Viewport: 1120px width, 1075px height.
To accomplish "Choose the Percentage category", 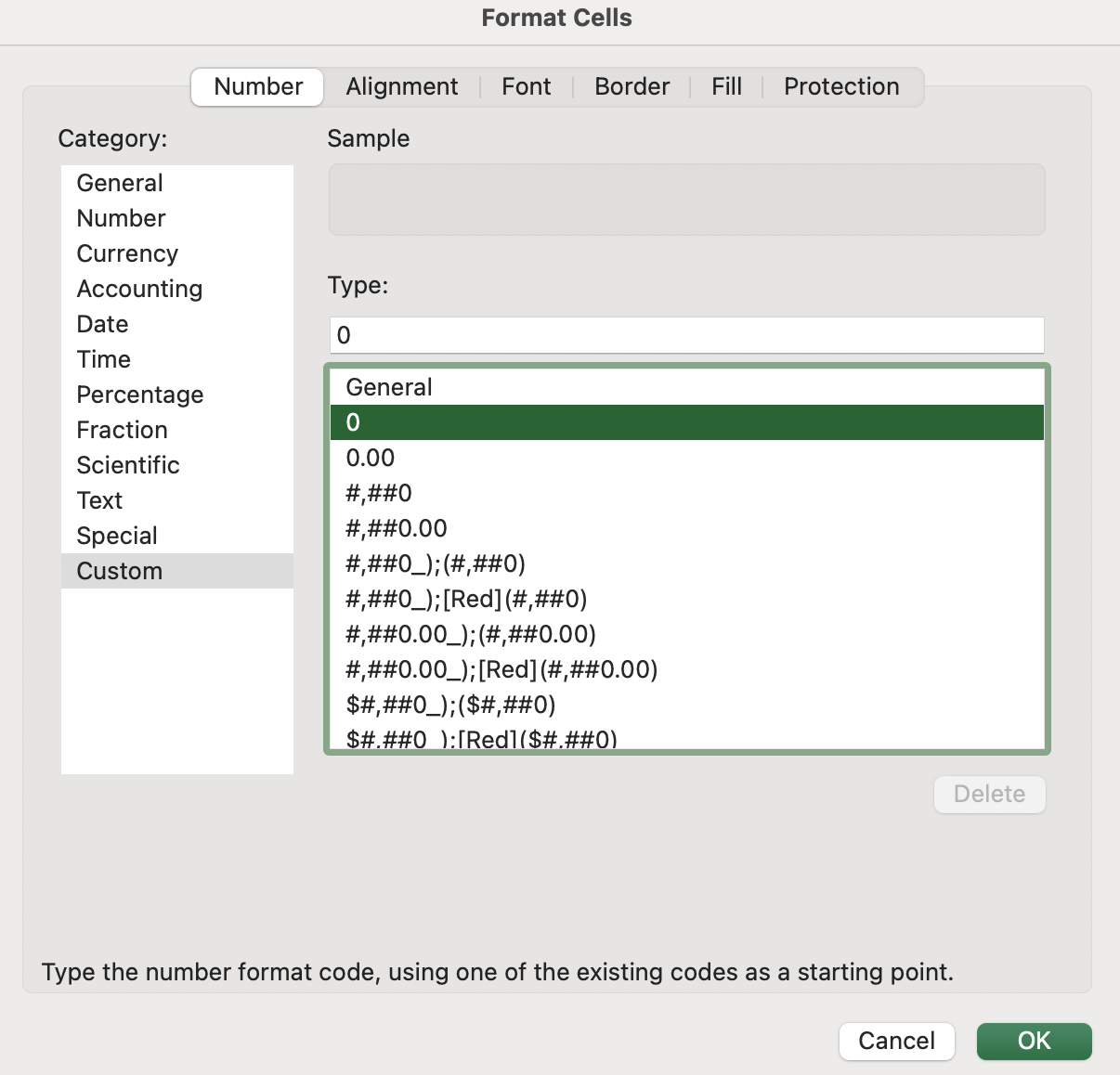I will pos(140,395).
